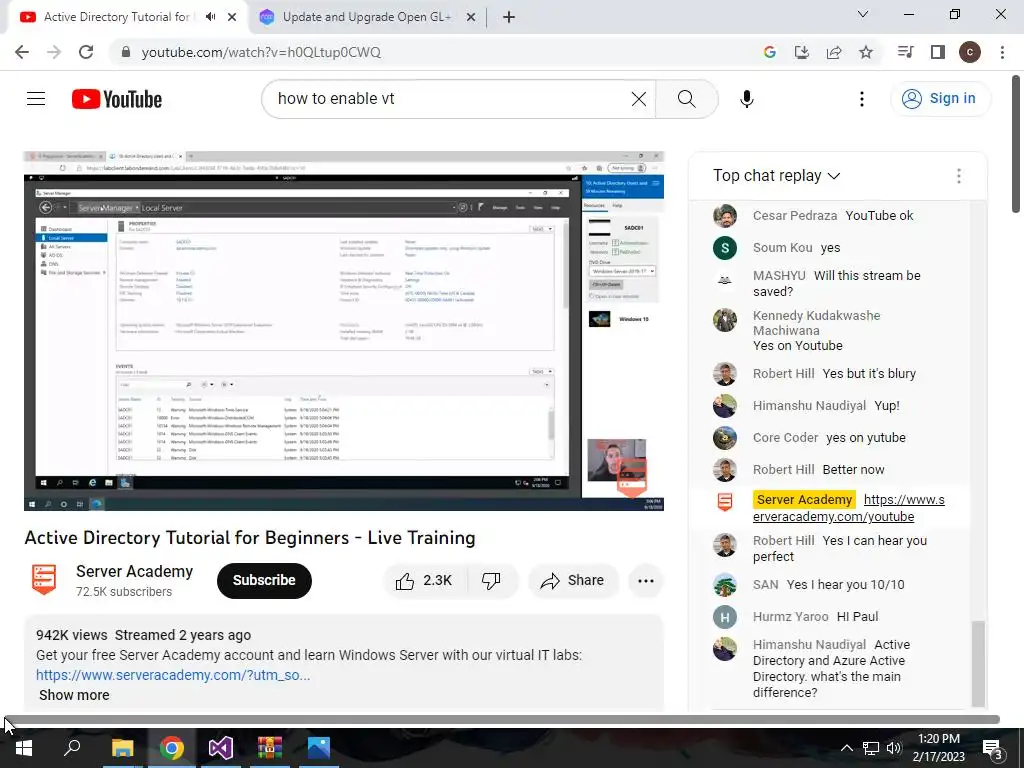The height and width of the screenshot is (768, 1024).
Task: Click the install app icon in address bar
Action: [x=802, y=52]
